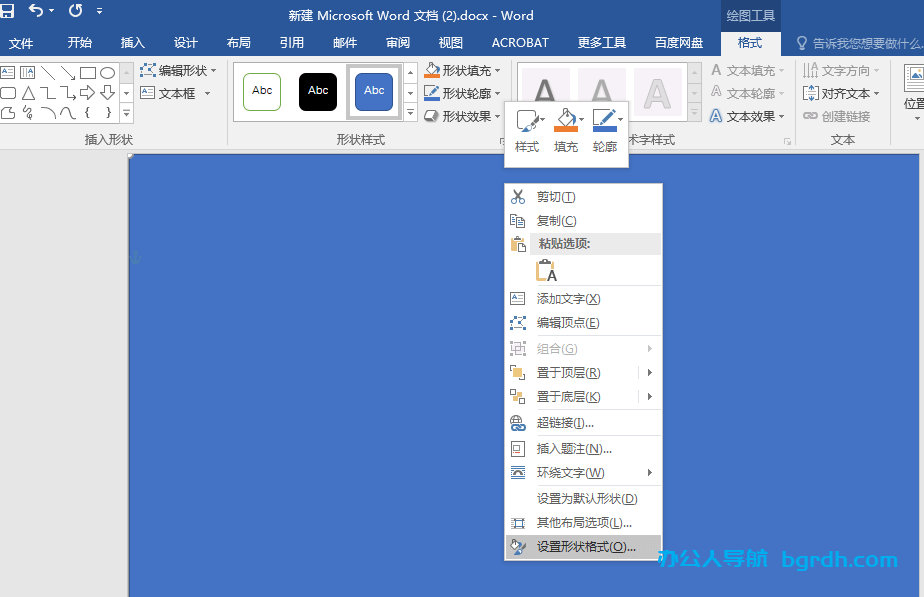Click the 告诉我您想要做什么 search box

859,43
